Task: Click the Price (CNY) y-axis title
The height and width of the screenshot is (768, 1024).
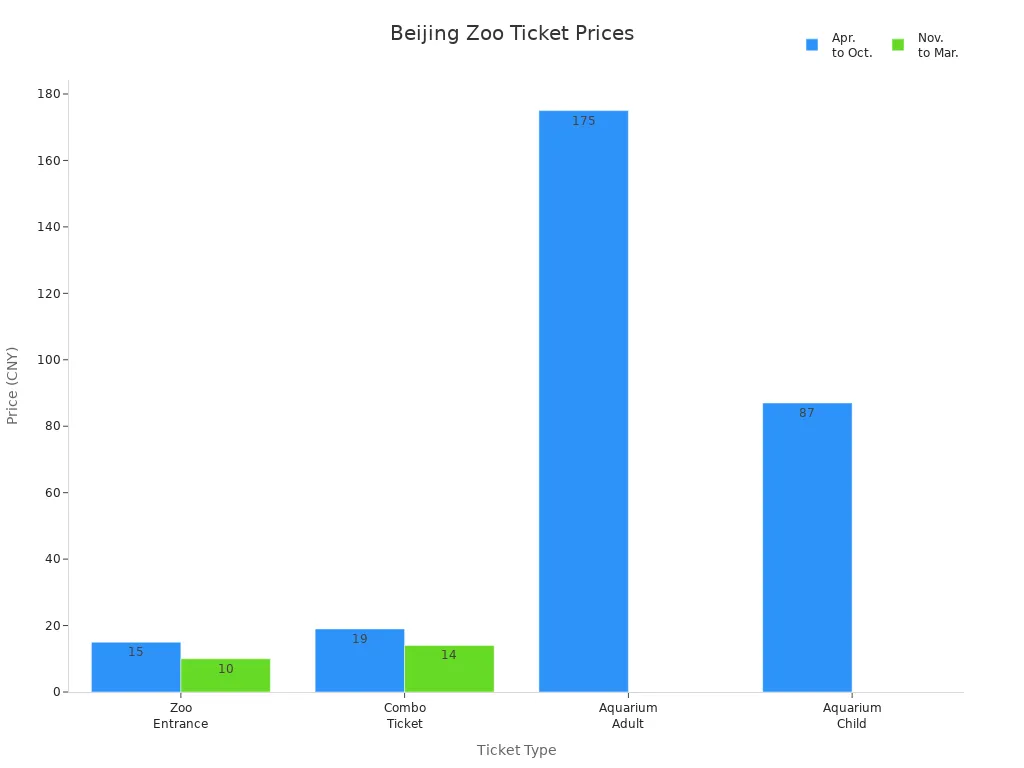Action: point(13,385)
